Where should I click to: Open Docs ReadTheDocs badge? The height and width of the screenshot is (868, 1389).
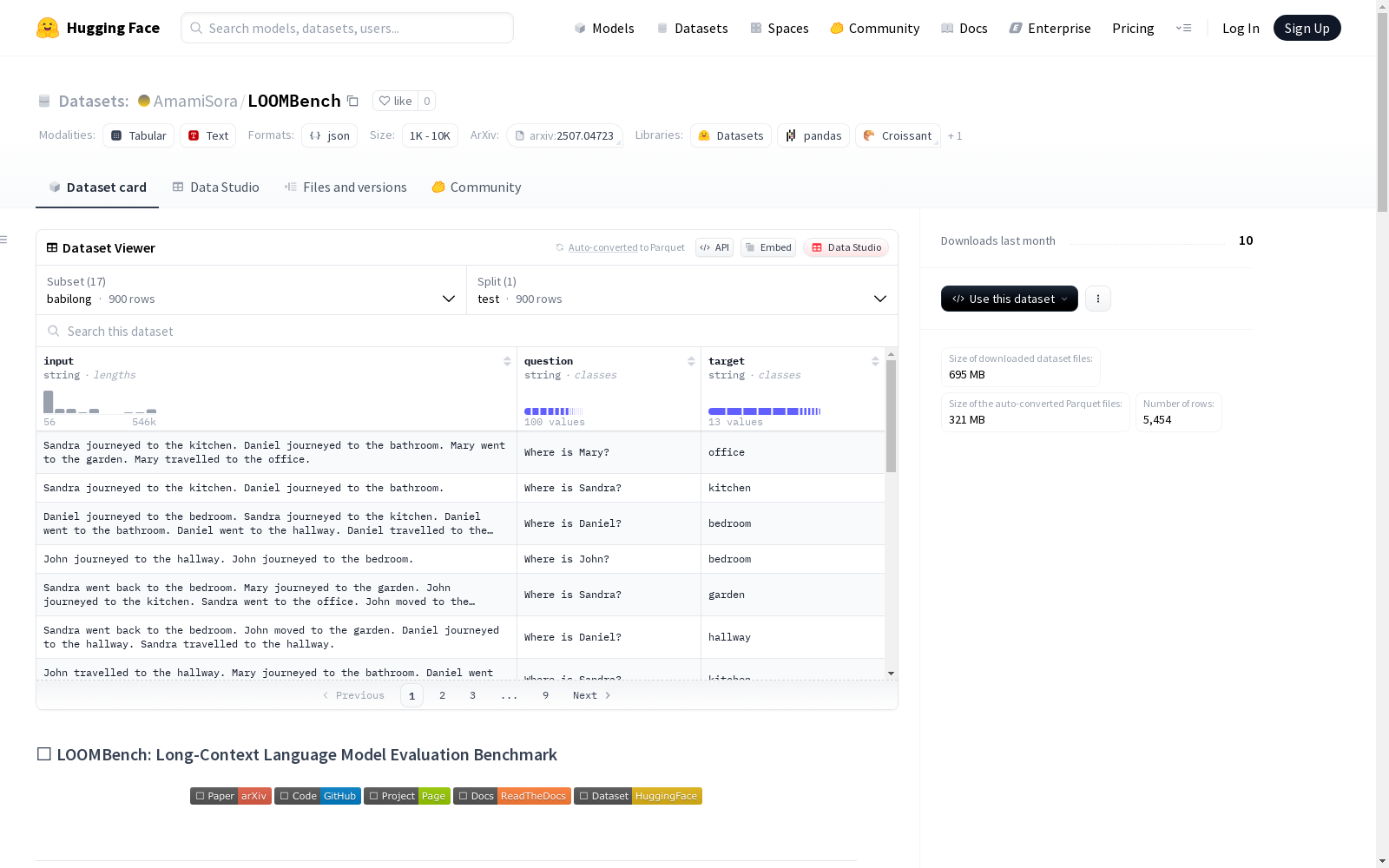pyautogui.click(x=512, y=796)
